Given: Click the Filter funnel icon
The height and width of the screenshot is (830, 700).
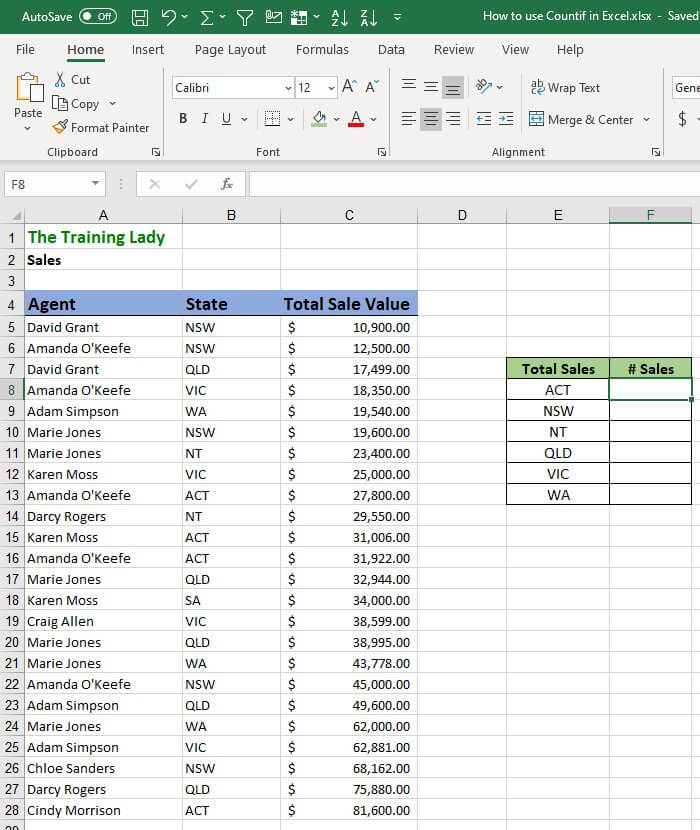Looking at the screenshot, I should (x=244, y=18).
